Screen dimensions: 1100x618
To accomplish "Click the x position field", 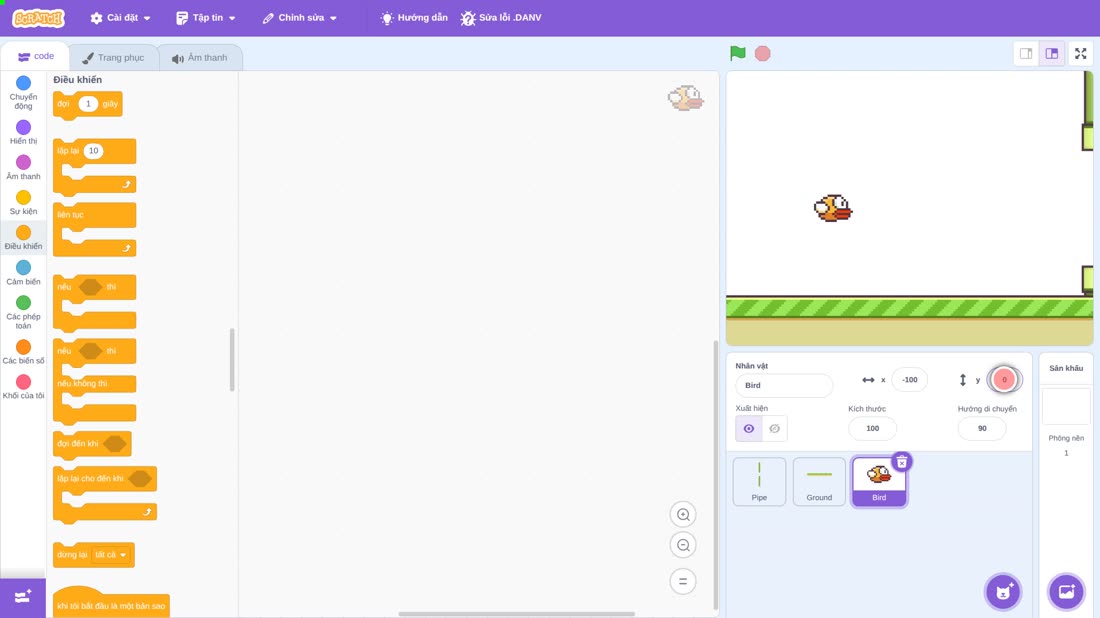I will pyautogui.click(x=909, y=379).
